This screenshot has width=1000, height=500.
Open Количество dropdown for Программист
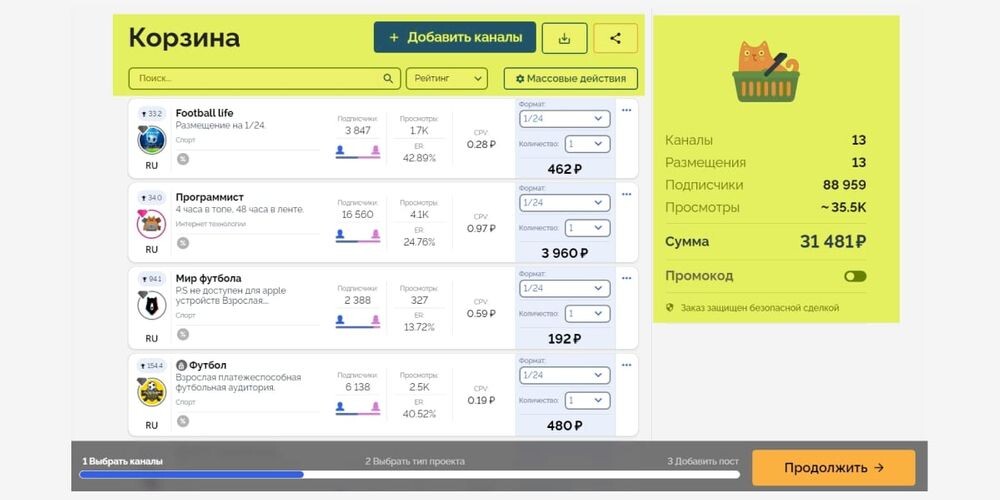(x=587, y=228)
